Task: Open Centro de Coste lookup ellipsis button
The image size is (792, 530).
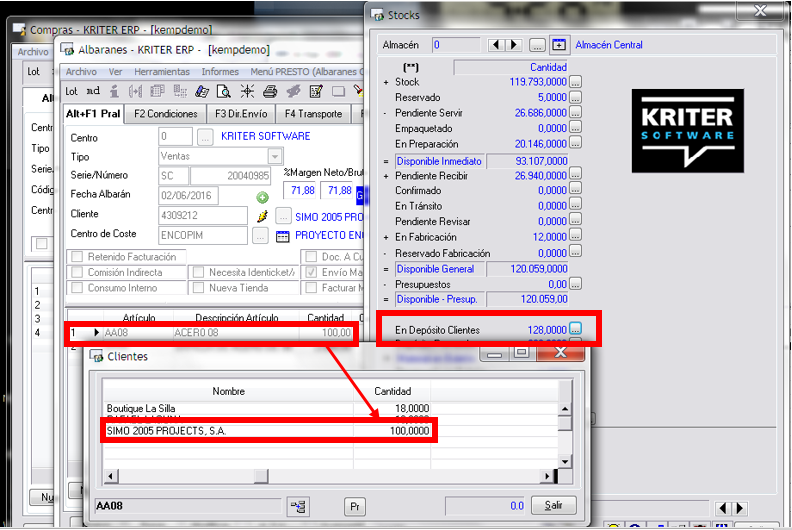Action: click(260, 235)
